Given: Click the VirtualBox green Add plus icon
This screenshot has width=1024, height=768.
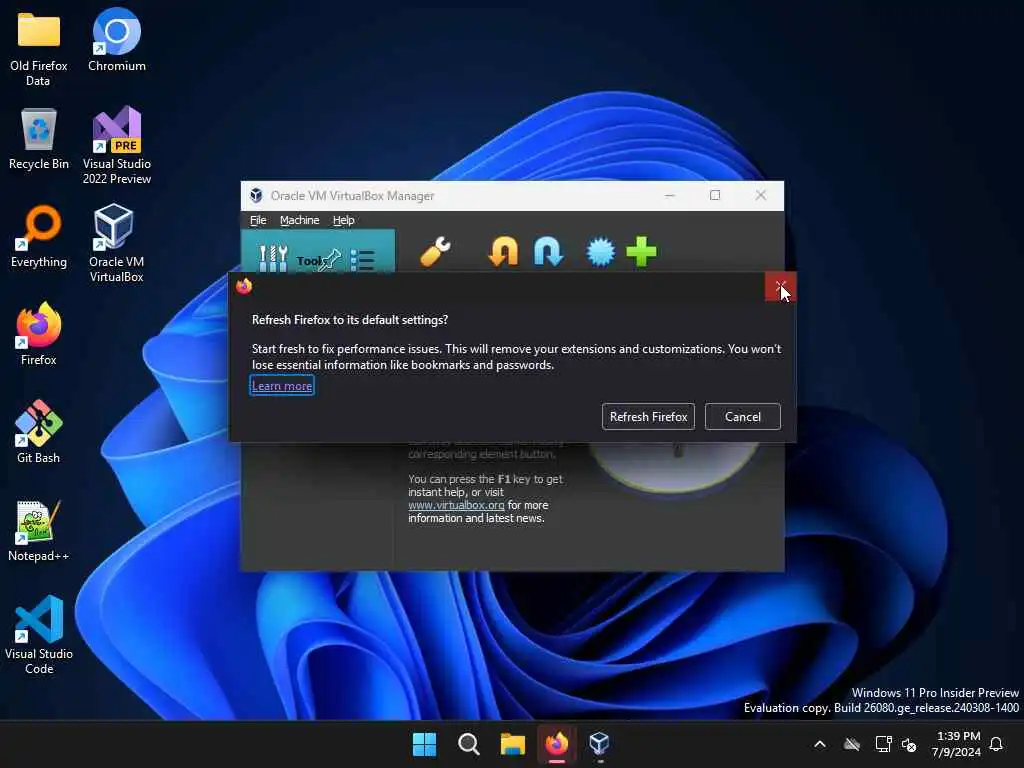Looking at the screenshot, I should point(641,252).
